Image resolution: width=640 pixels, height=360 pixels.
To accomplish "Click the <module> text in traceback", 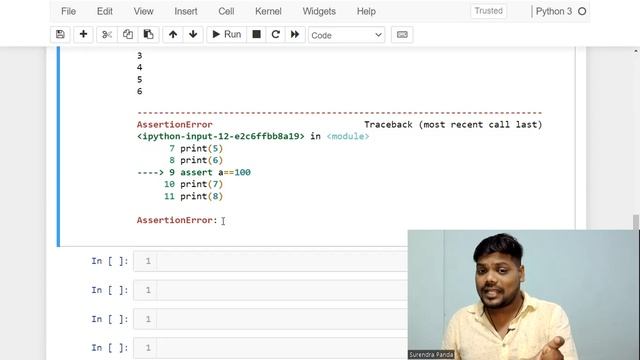I will (x=348, y=136).
